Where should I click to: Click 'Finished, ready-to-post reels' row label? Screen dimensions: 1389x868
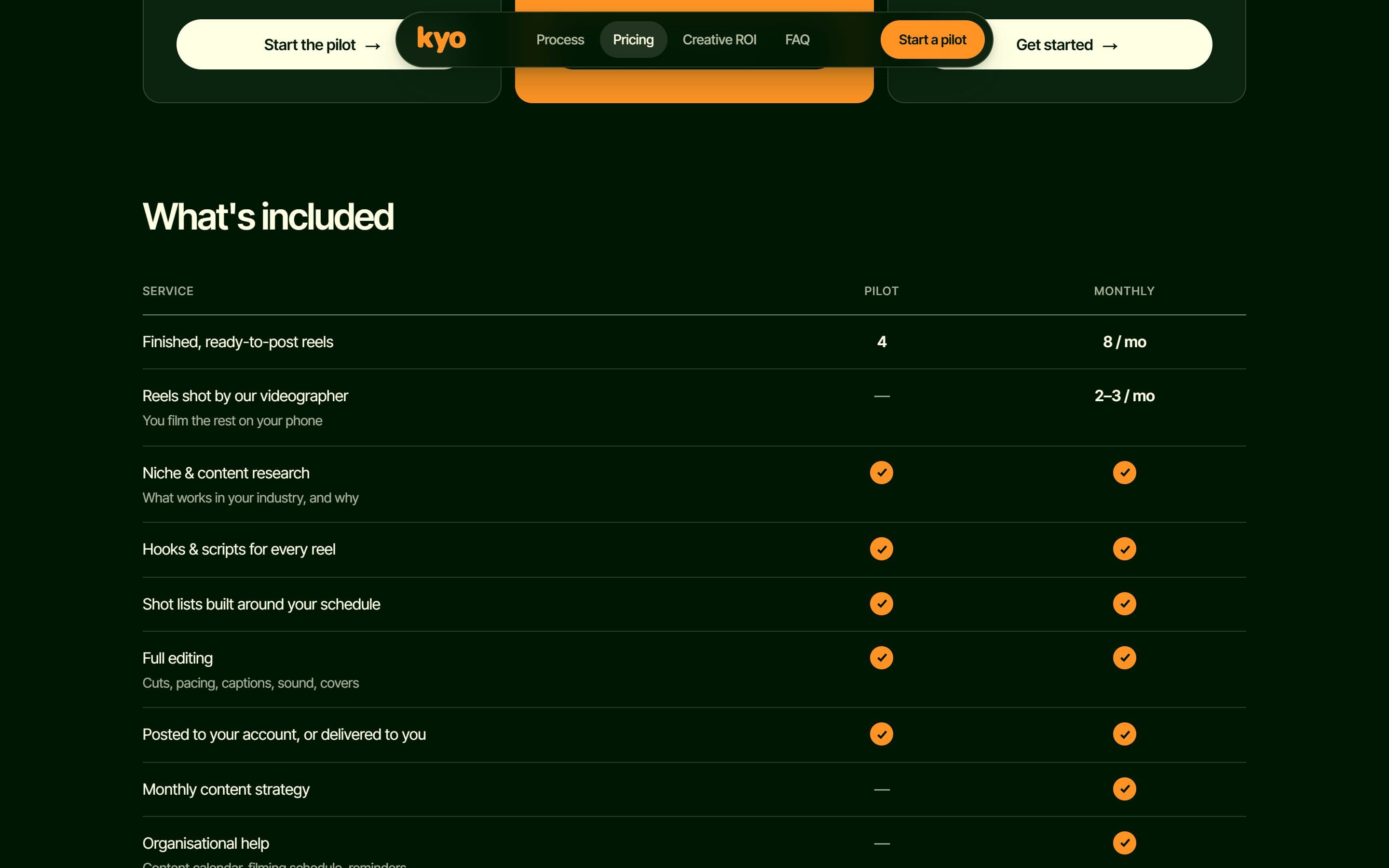(238, 342)
